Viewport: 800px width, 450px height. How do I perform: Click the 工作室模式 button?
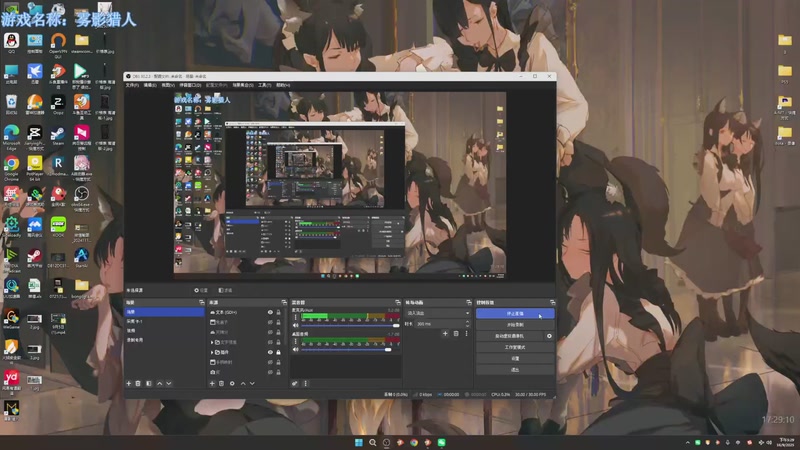point(515,347)
